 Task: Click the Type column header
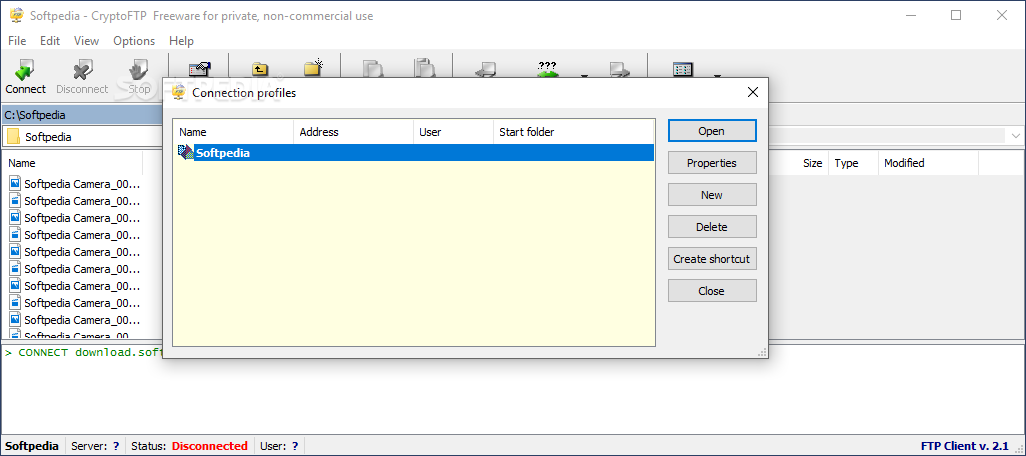coord(853,163)
